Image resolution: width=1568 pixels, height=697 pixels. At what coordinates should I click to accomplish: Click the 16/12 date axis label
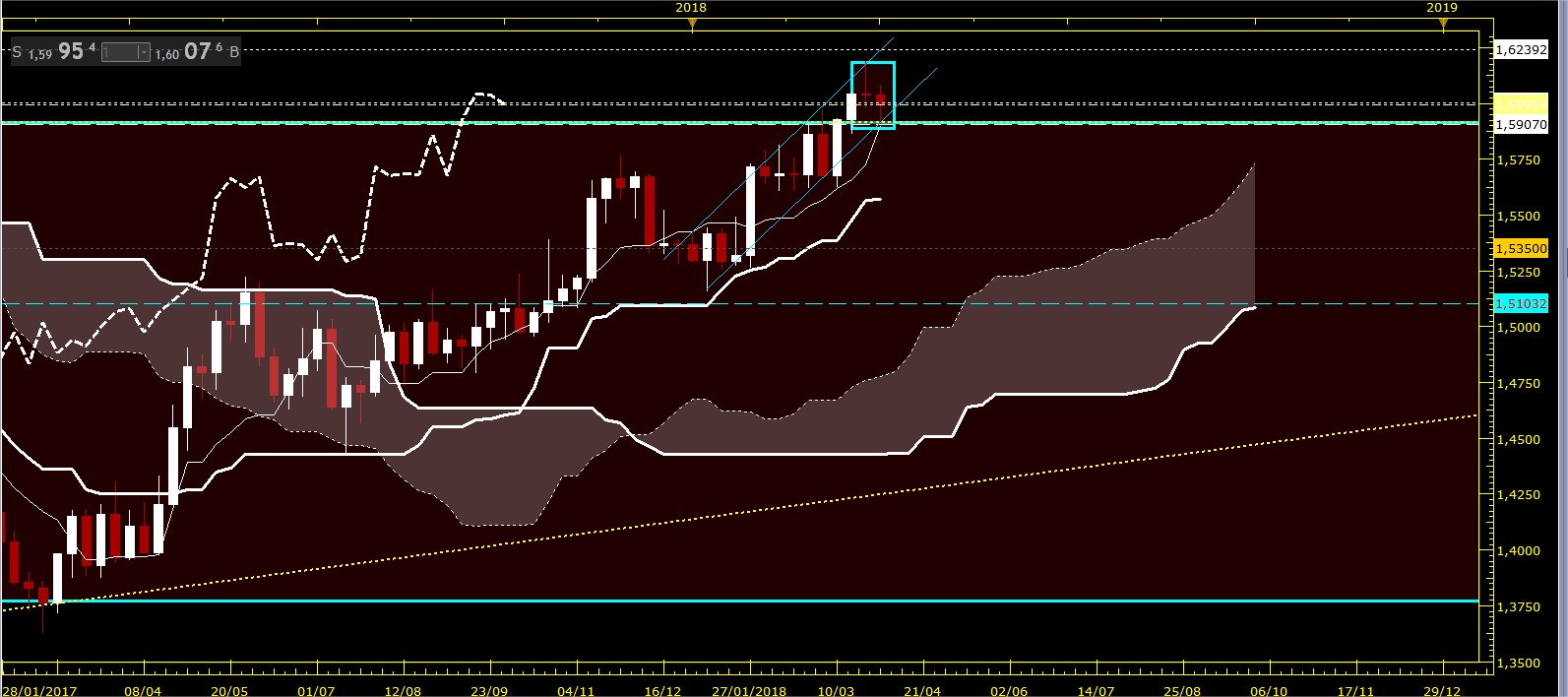click(662, 690)
